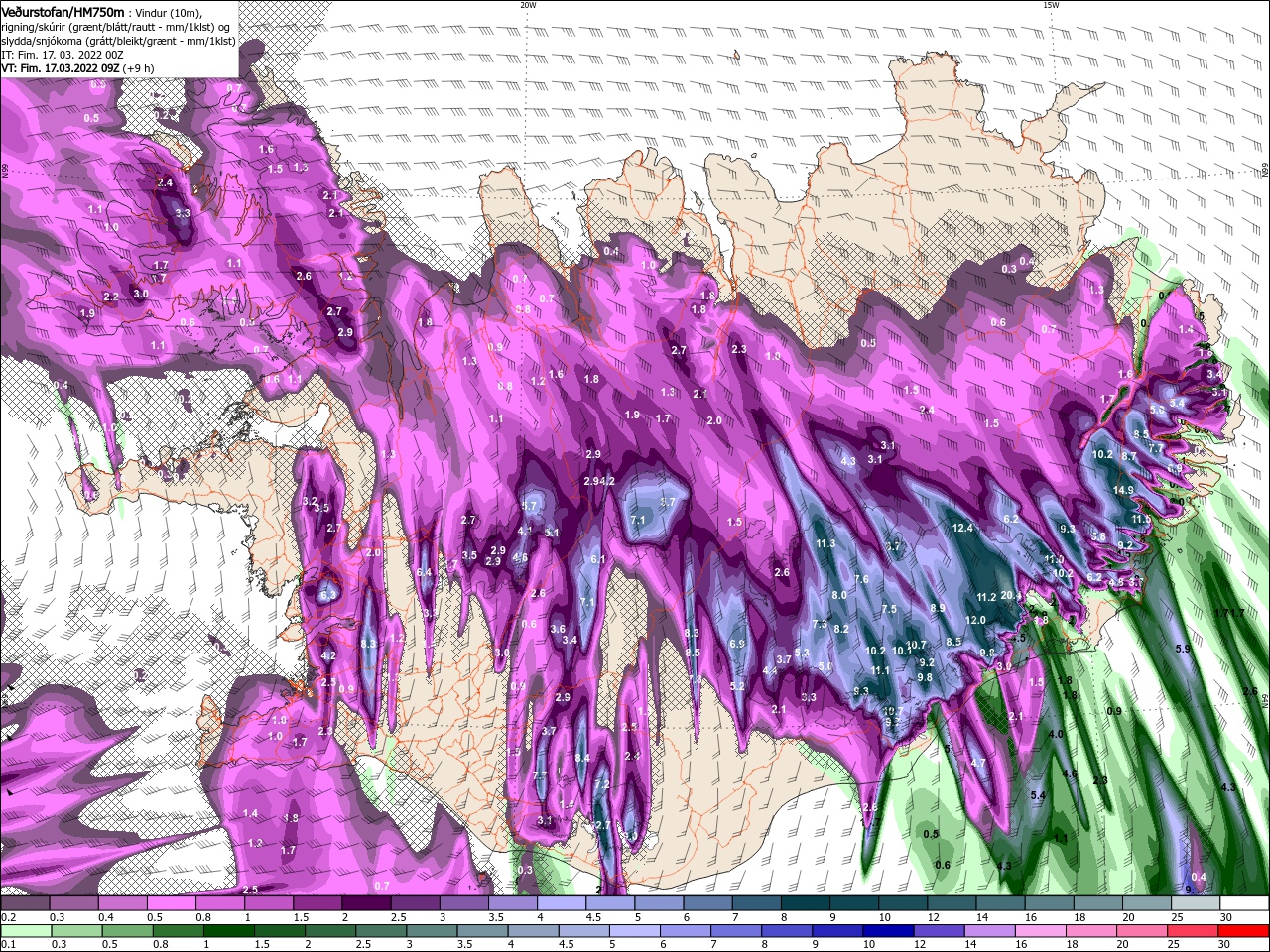The image size is (1270, 952).
Task: Pick the dark purple 2 swatch in upper legend row
Action: (x=365, y=903)
